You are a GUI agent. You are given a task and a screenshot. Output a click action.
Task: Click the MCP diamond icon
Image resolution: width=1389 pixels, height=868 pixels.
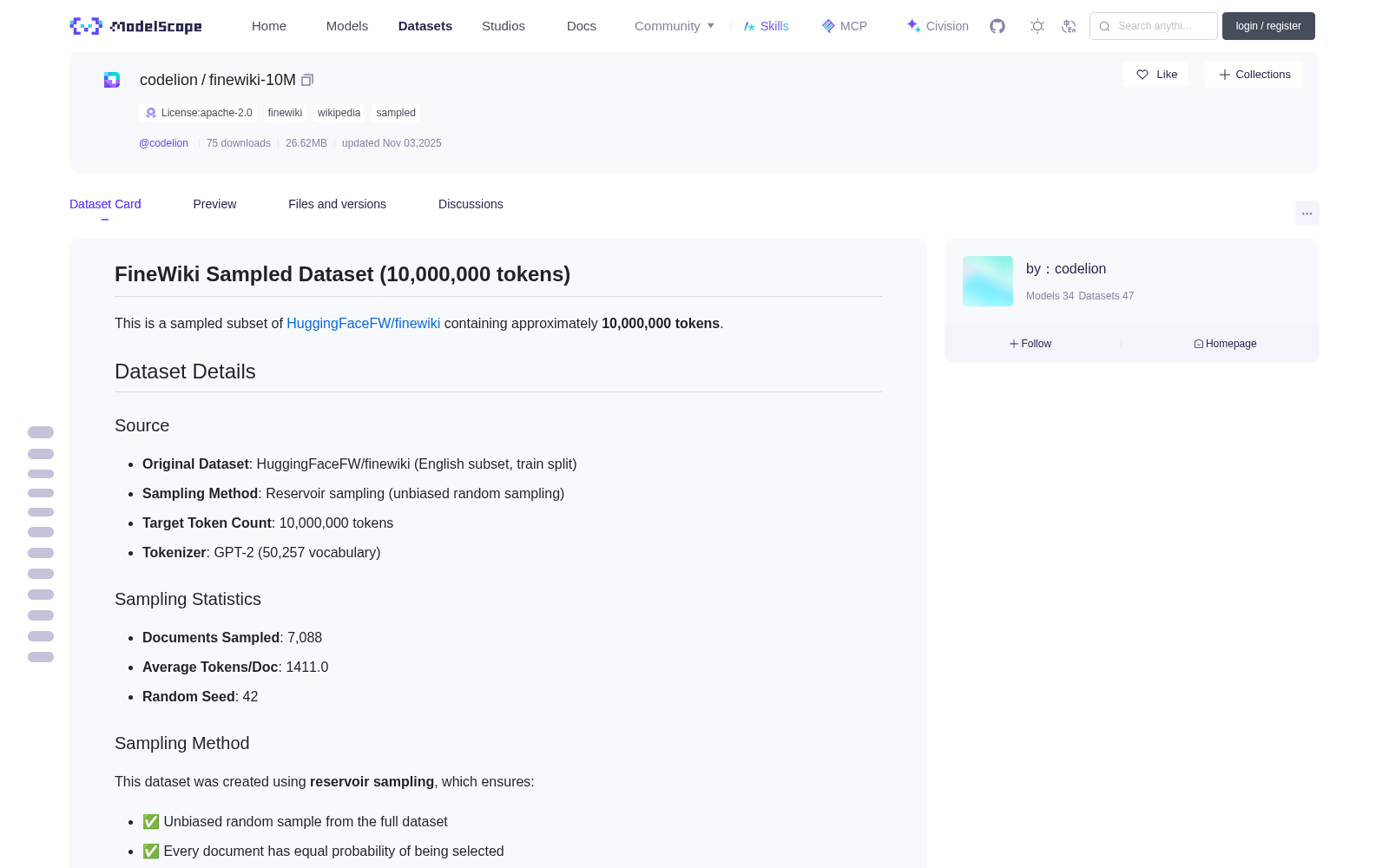tap(828, 26)
